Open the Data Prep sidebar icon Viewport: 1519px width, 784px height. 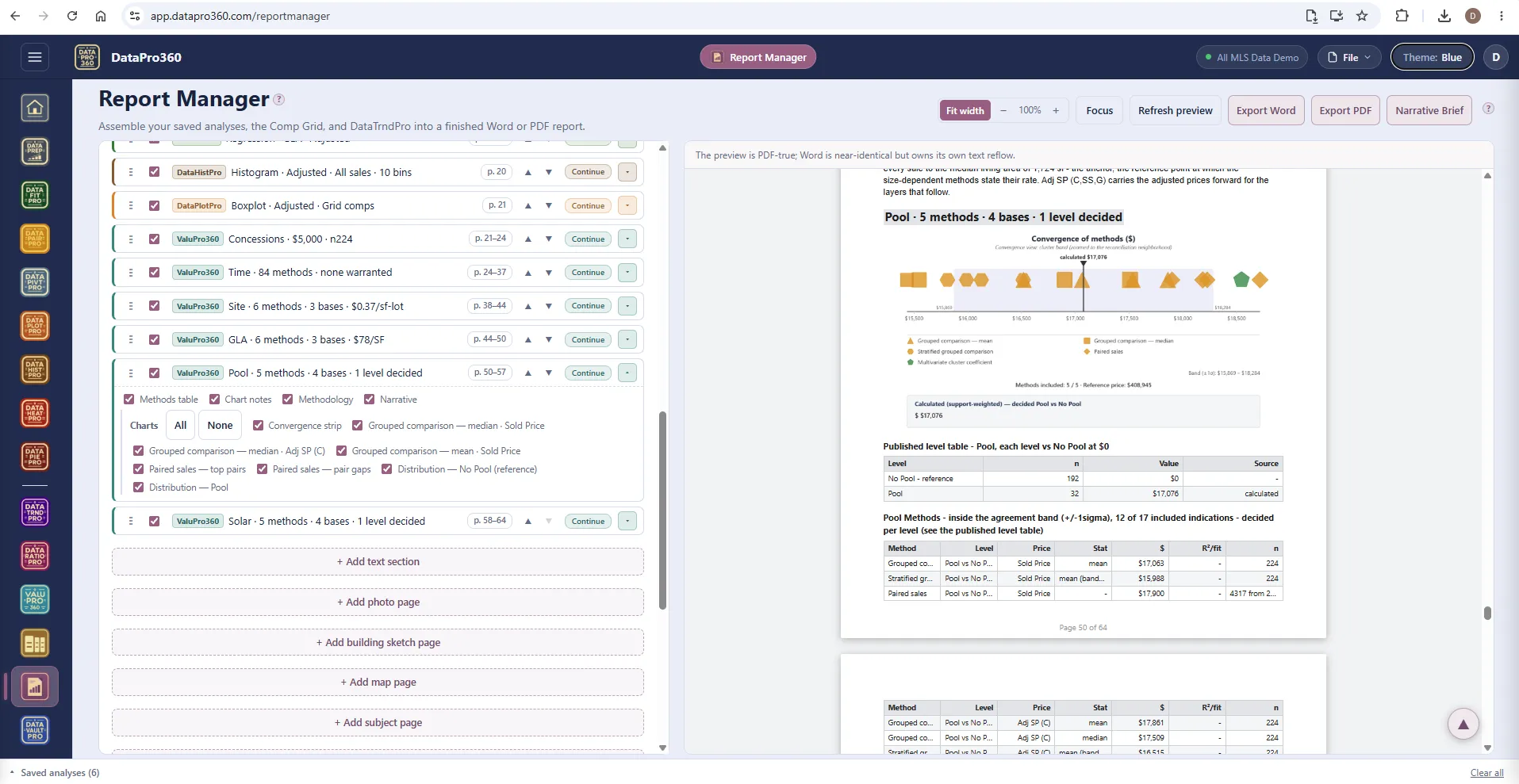coord(35,151)
